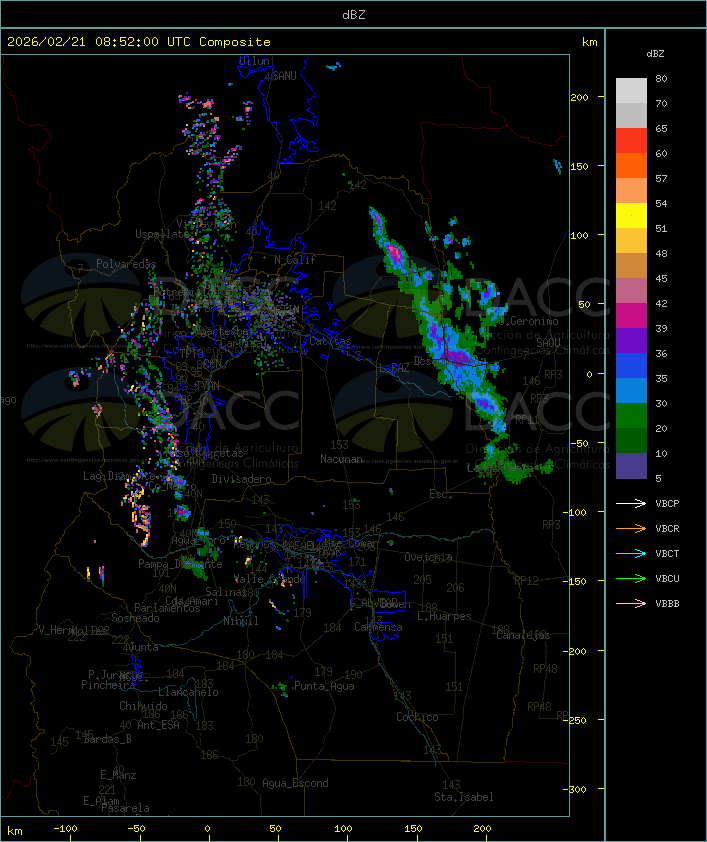Image resolution: width=707 pixels, height=842 pixels.
Task: Pick the yellow 51-54 dBZ legend swatch
Action: pyautogui.click(x=631, y=216)
